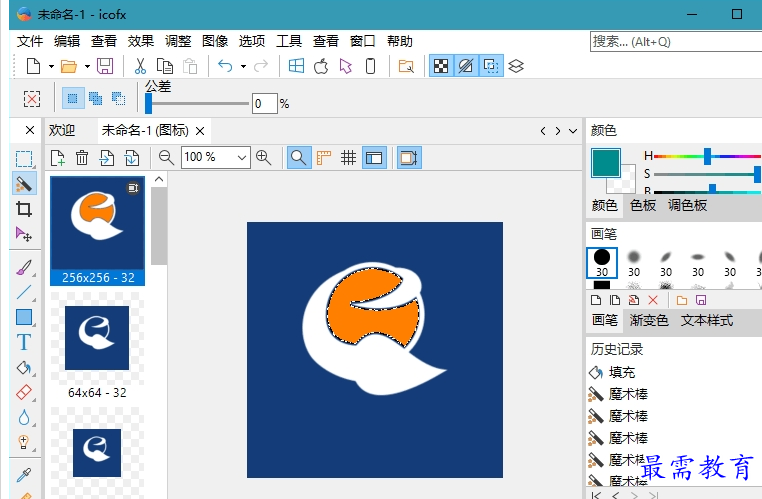Pick the Text tool
Screen dimensions: 762x499
click(24, 342)
